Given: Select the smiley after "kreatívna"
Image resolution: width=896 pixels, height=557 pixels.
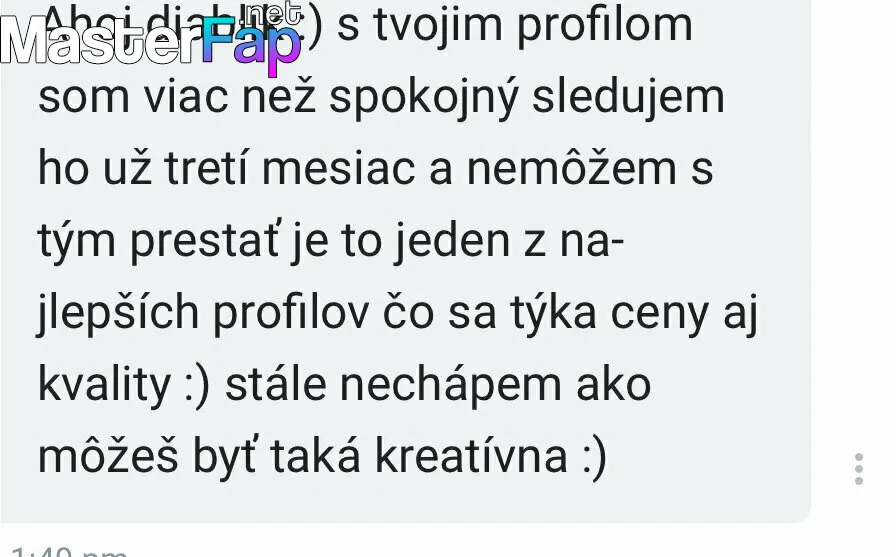Looking at the screenshot, I should [x=594, y=457].
